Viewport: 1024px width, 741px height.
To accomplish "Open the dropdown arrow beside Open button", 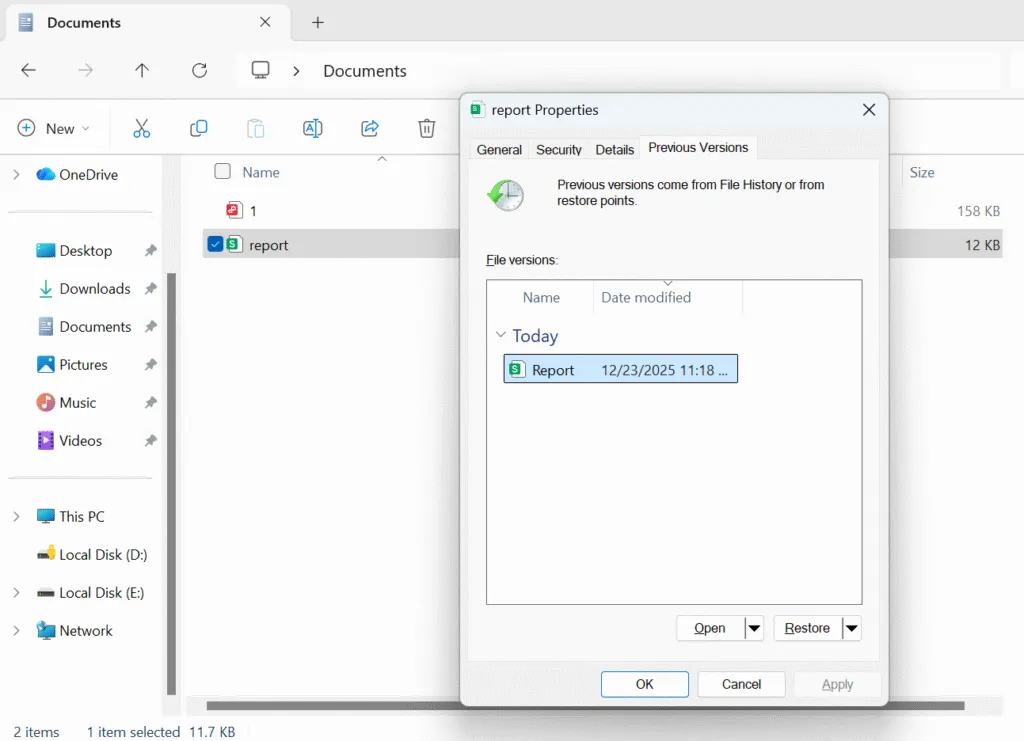I will (754, 628).
